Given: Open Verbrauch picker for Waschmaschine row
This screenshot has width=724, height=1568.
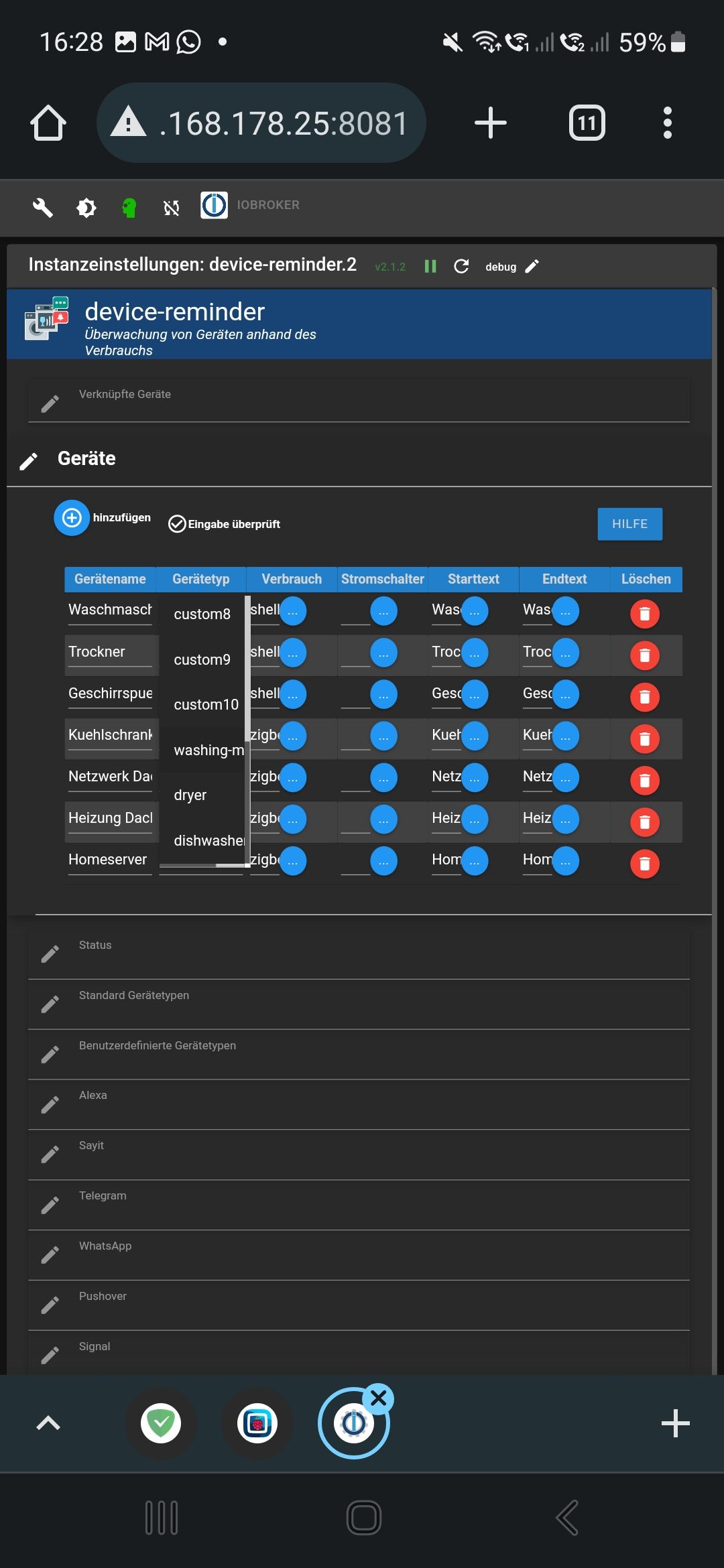Looking at the screenshot, I should (293, 611).
